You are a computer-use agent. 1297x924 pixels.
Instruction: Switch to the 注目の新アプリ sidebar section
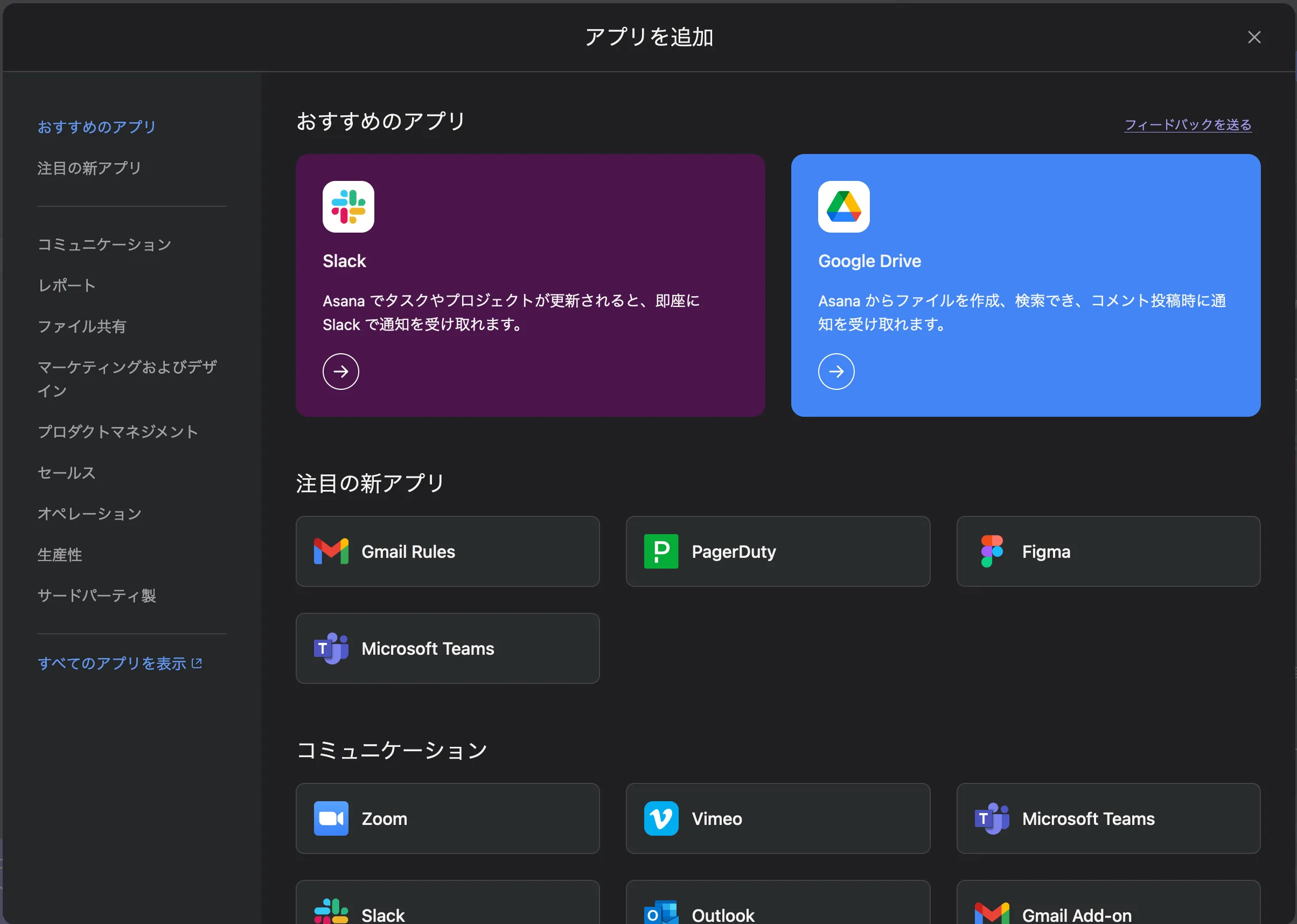(x=89, y=168)
